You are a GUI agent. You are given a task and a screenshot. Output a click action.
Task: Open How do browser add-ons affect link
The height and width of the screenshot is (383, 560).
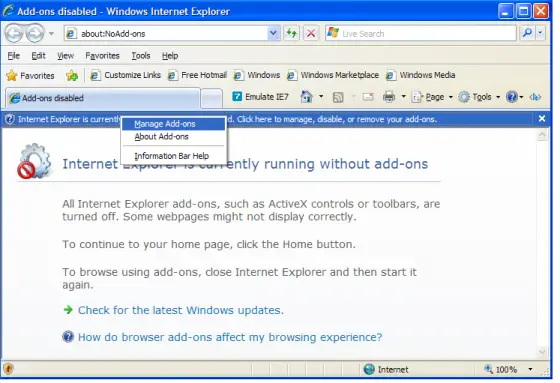[x=230, y=337]
